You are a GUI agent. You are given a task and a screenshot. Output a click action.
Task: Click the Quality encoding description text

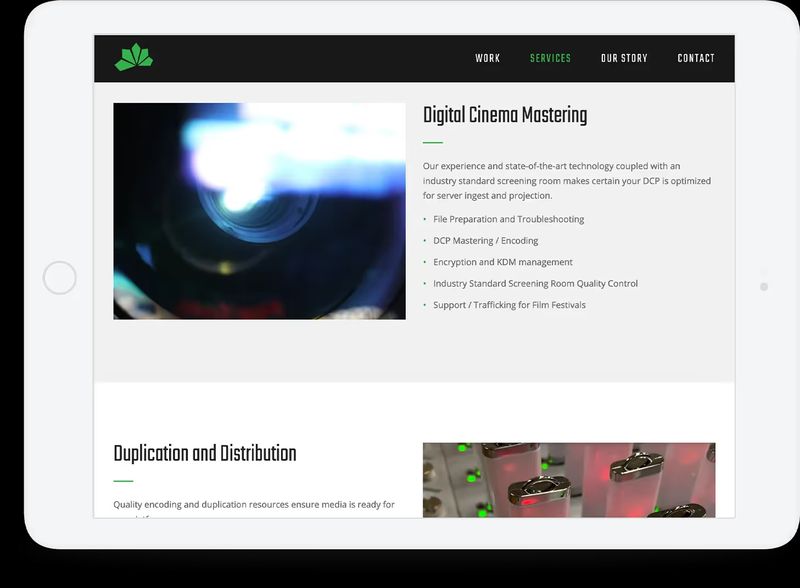[x=252, y=503]
